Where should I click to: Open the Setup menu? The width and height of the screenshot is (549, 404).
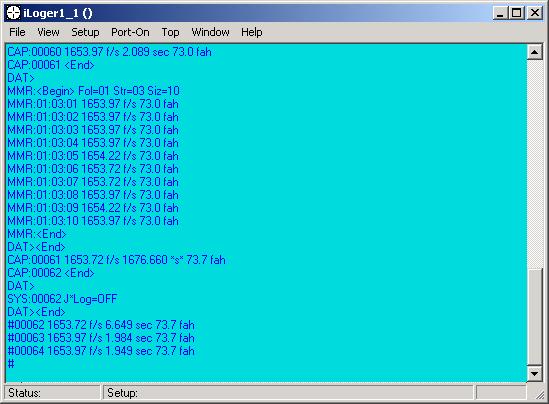point(85,32)
